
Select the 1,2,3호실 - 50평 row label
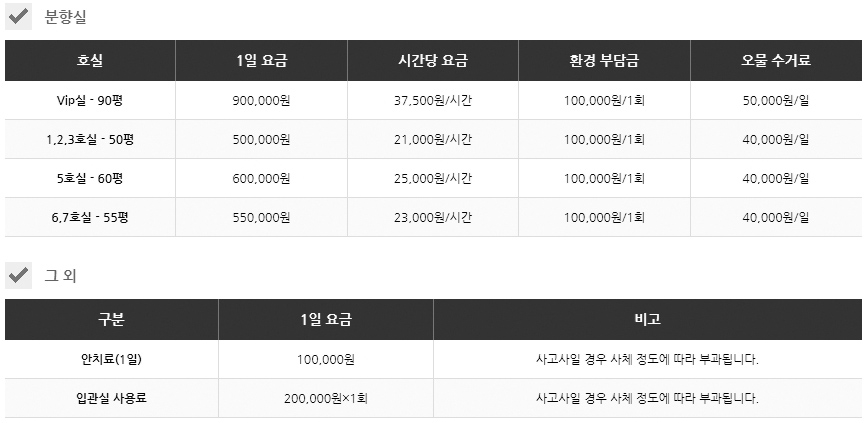(x=90, y=140)
